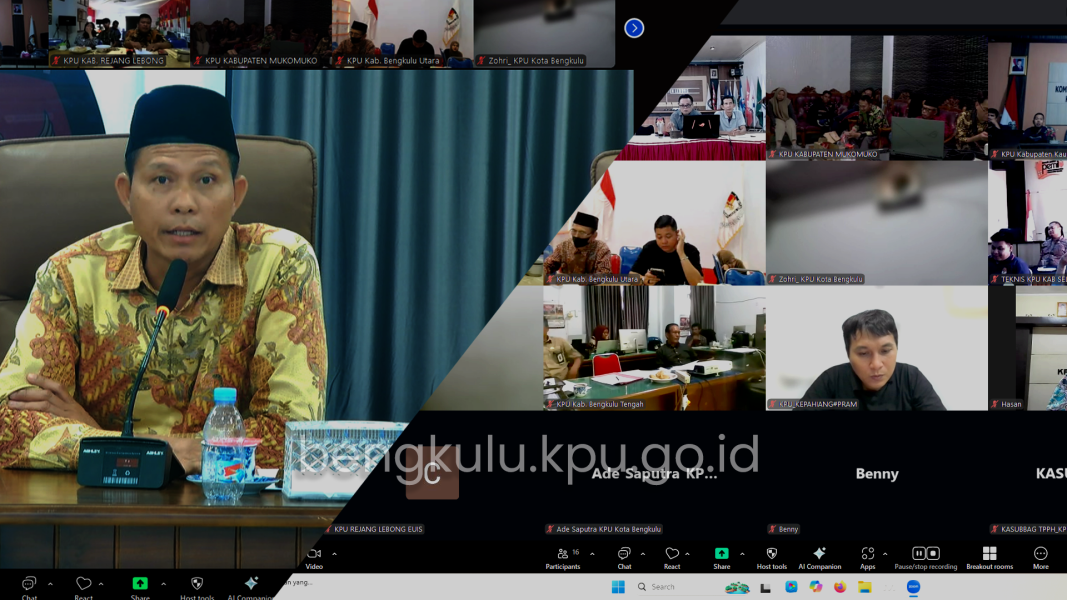Expand the Video options arrow

334,553
